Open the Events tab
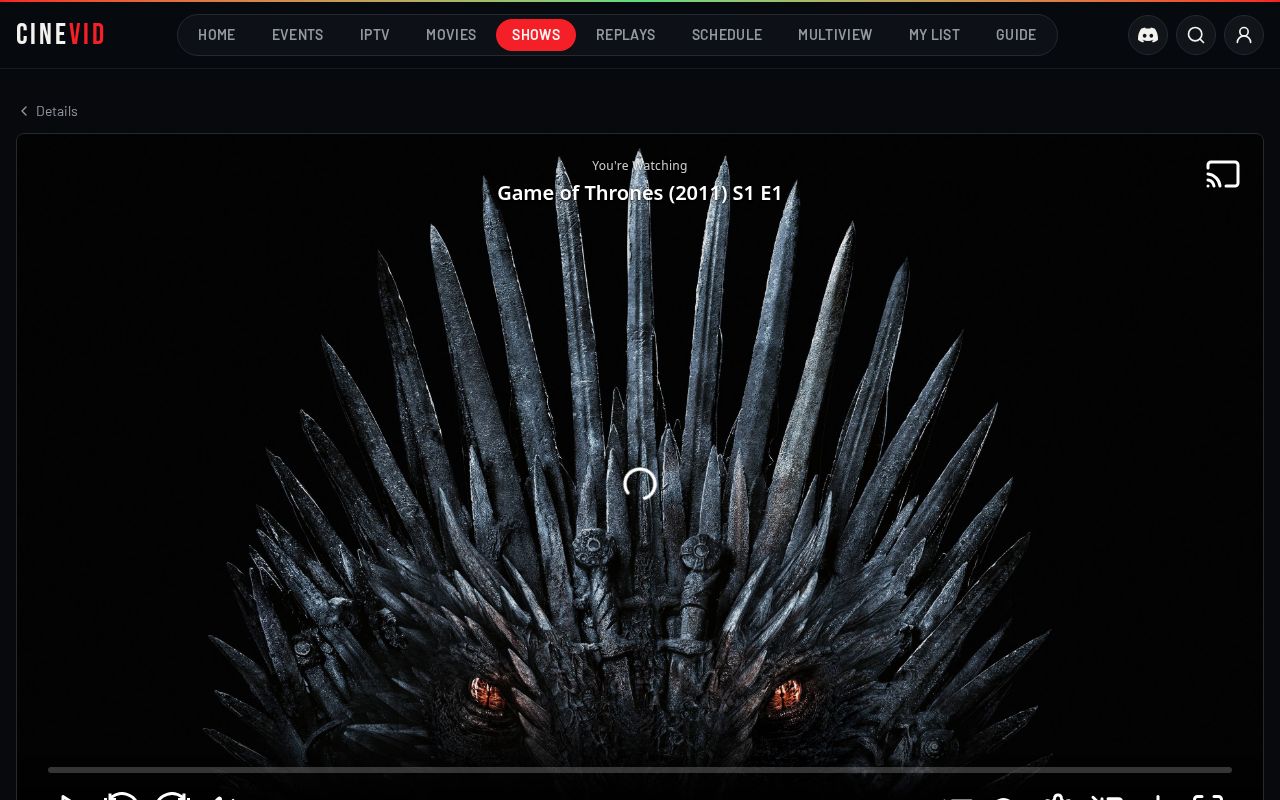 [298, 35]
